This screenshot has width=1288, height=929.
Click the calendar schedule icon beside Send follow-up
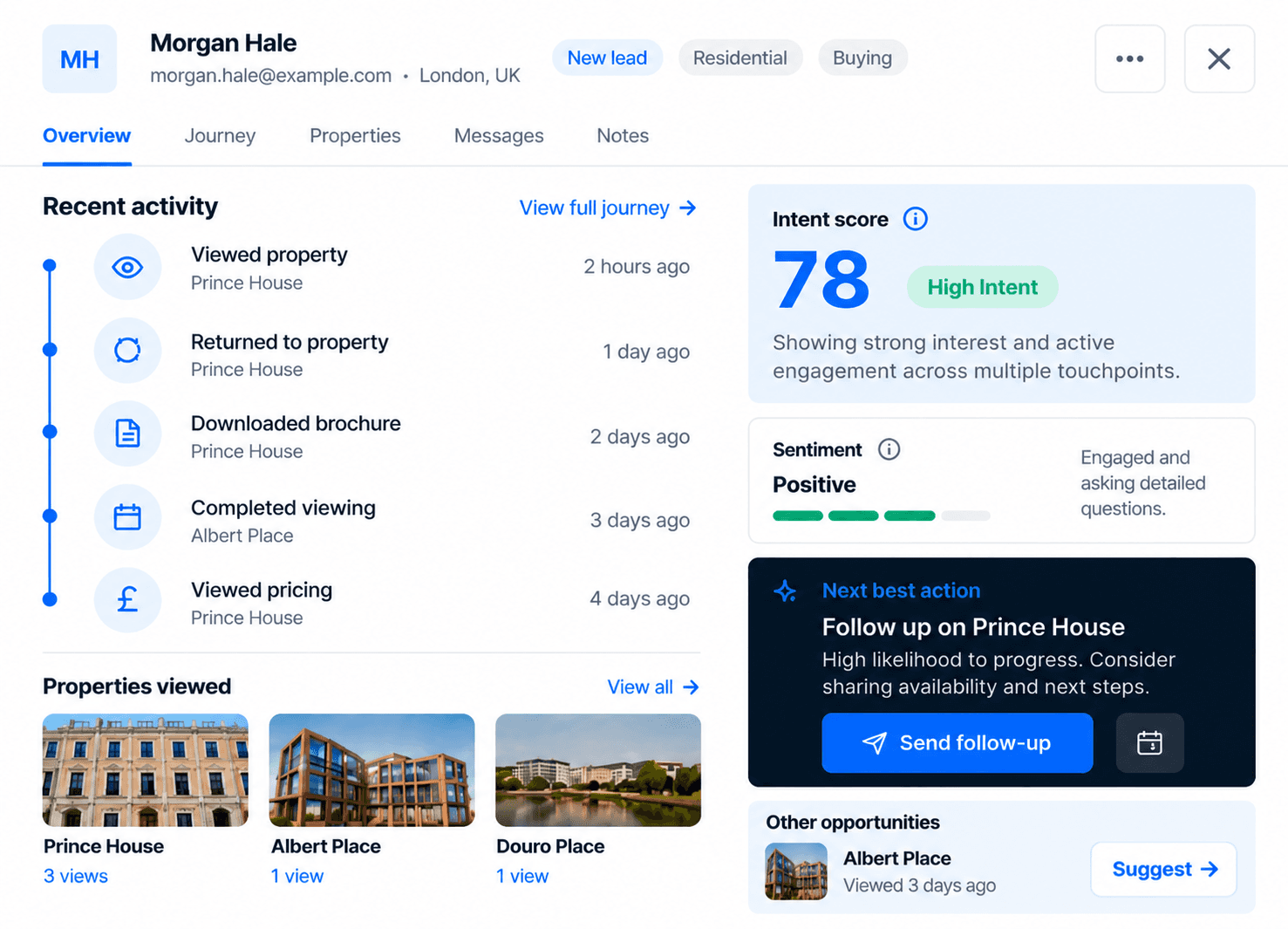coord(1149,743)
